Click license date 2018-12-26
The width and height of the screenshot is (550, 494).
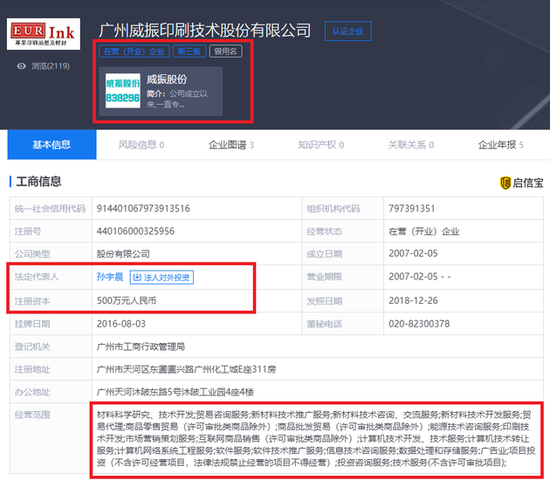(x=413, y=301)
